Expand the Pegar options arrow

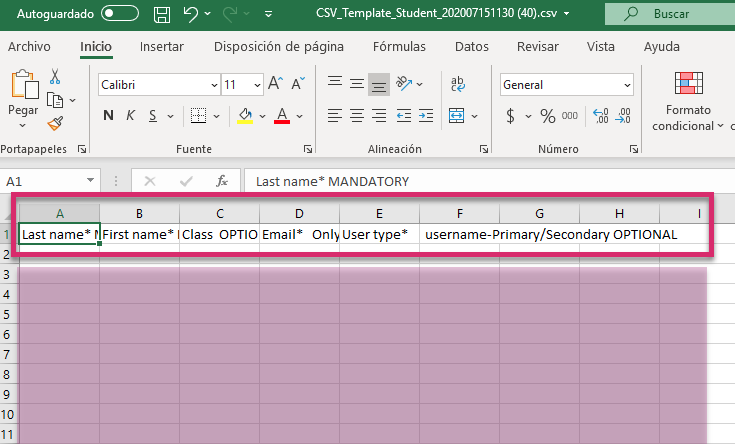[x=22, y=125]
